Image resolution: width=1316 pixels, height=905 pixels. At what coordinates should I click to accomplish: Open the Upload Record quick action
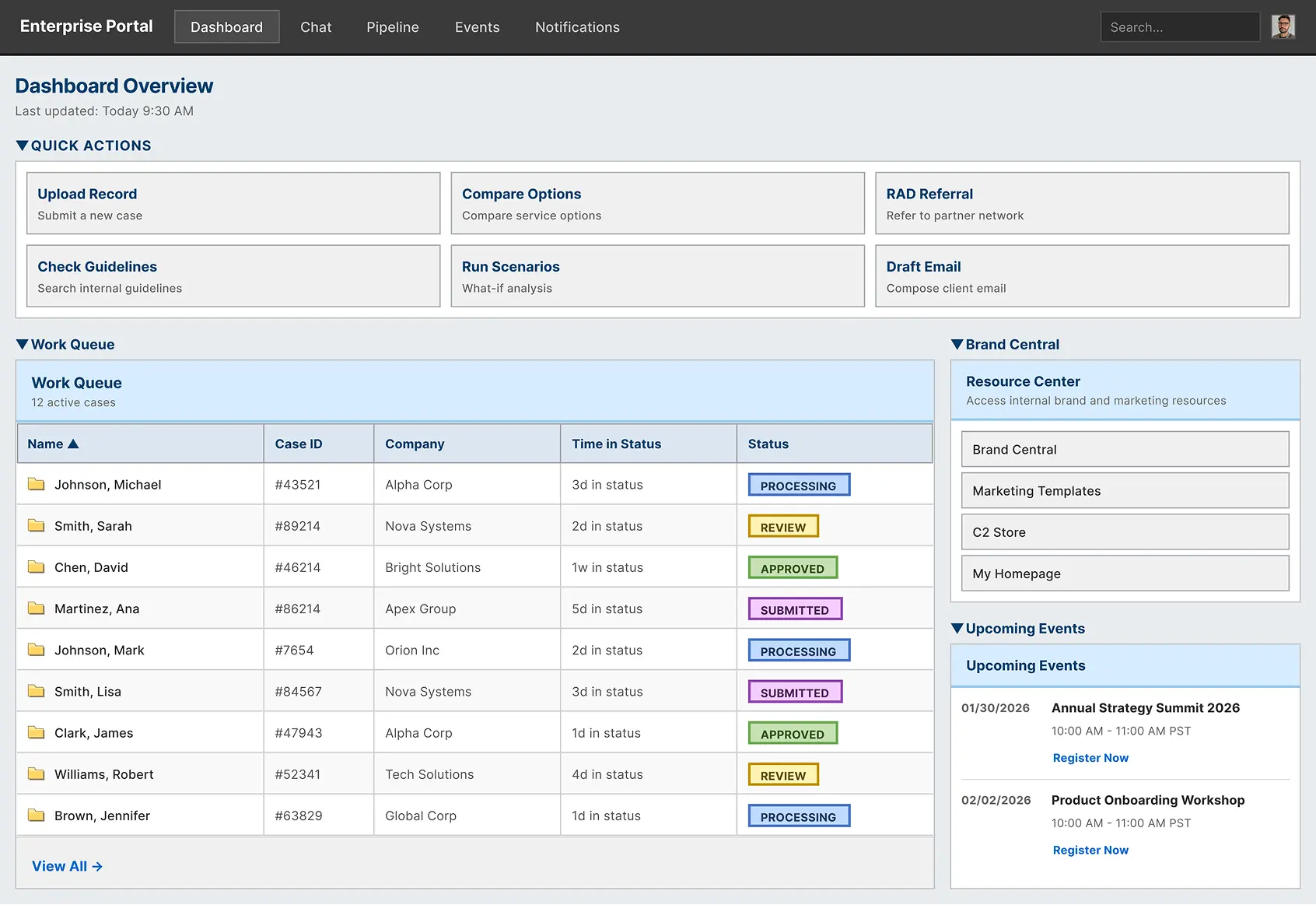pyautogui.click(x=233, y=203)
